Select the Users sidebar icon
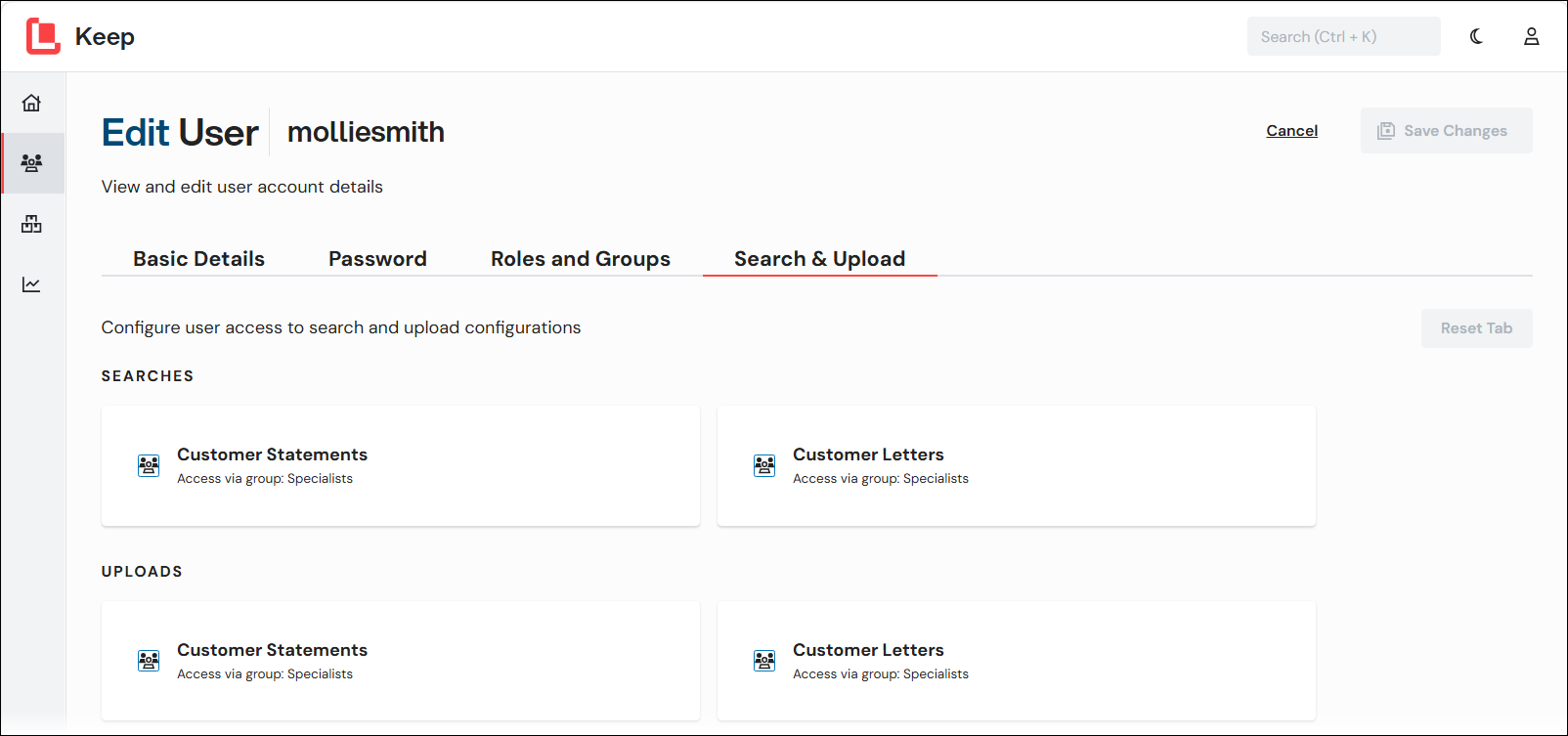1568x736 pixels. 32,163
